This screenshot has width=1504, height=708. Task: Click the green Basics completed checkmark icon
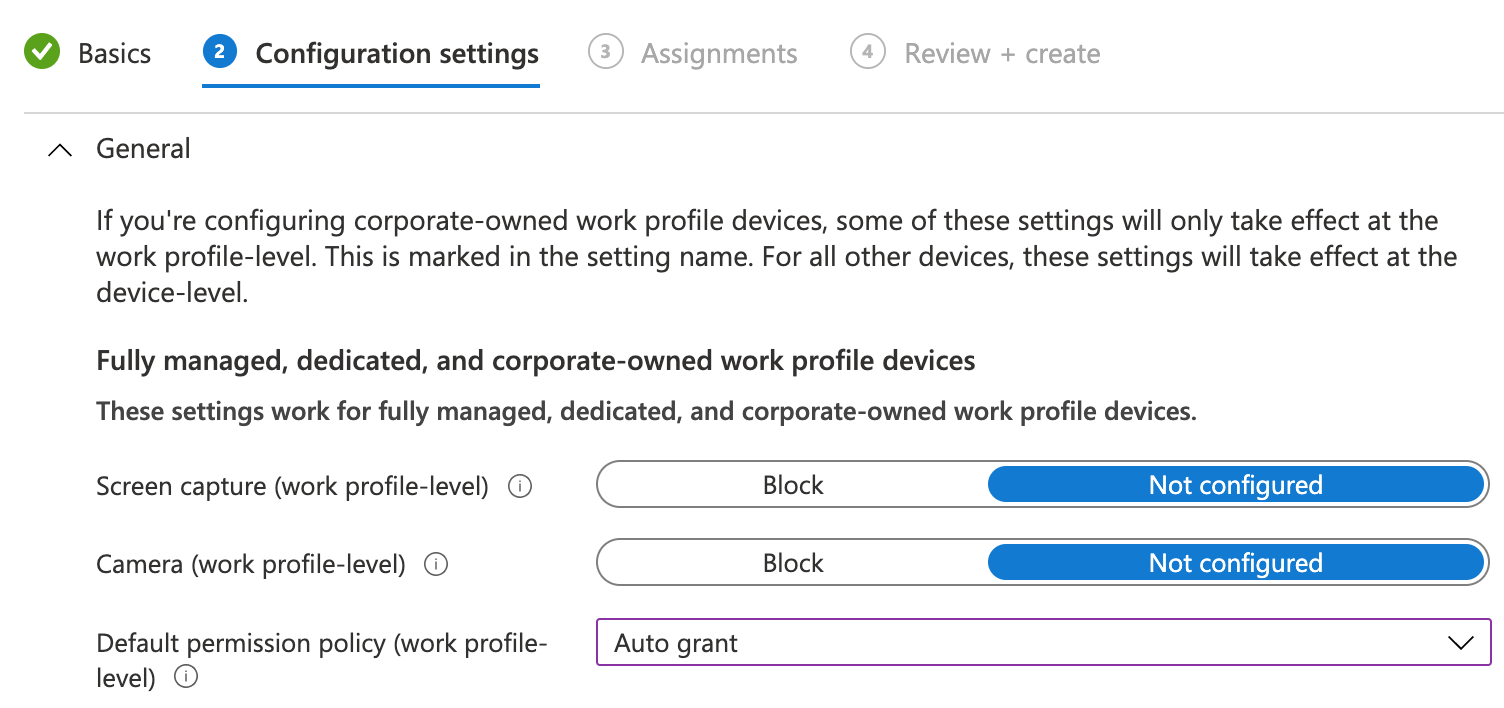[42, 52]
